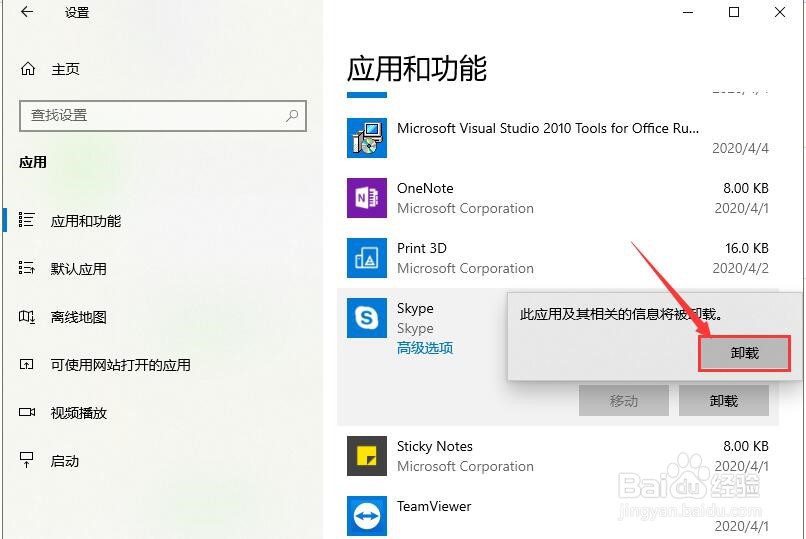The height and width of the screenshot is (539, 806).
Task: Click Print 3D size 16.0 KB
Action: click(747, 248)
